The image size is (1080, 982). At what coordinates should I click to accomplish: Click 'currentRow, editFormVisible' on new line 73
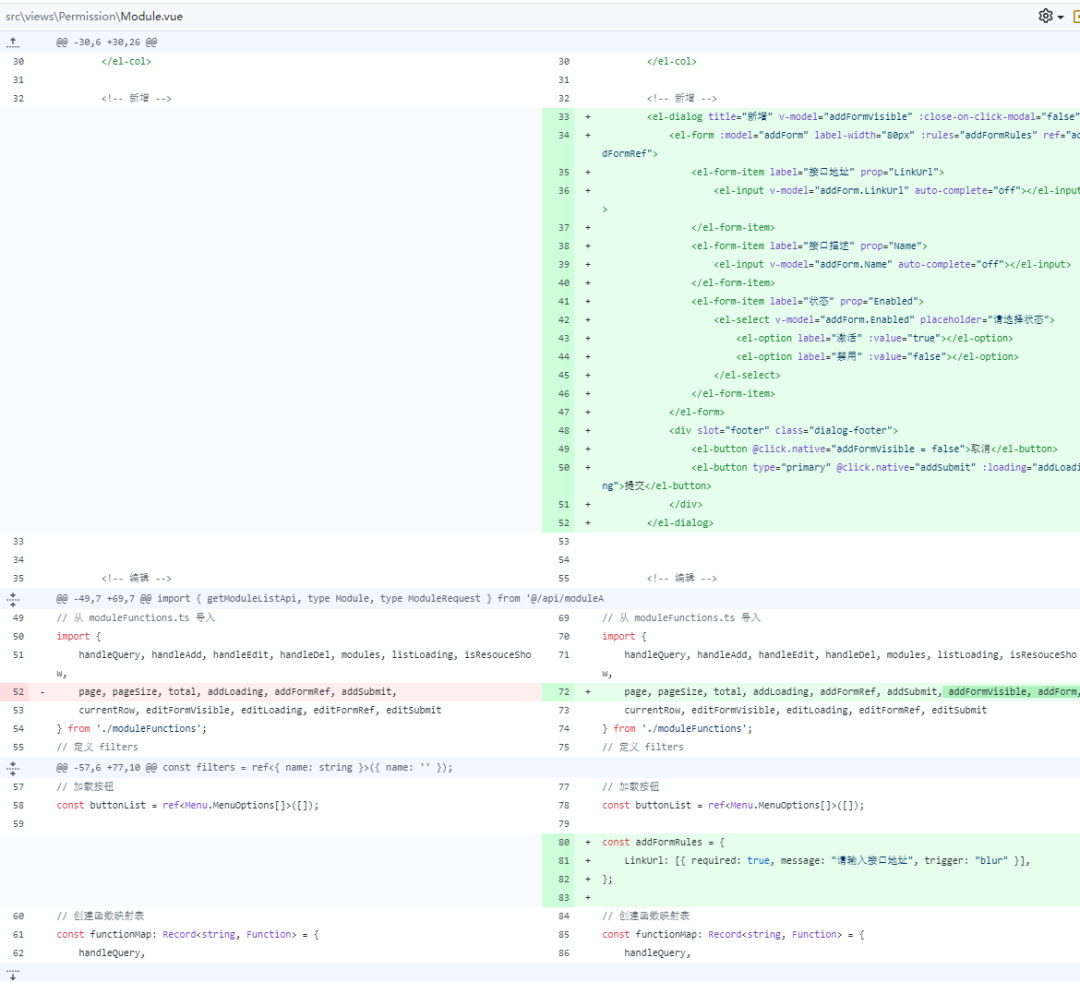coord(805,710)
